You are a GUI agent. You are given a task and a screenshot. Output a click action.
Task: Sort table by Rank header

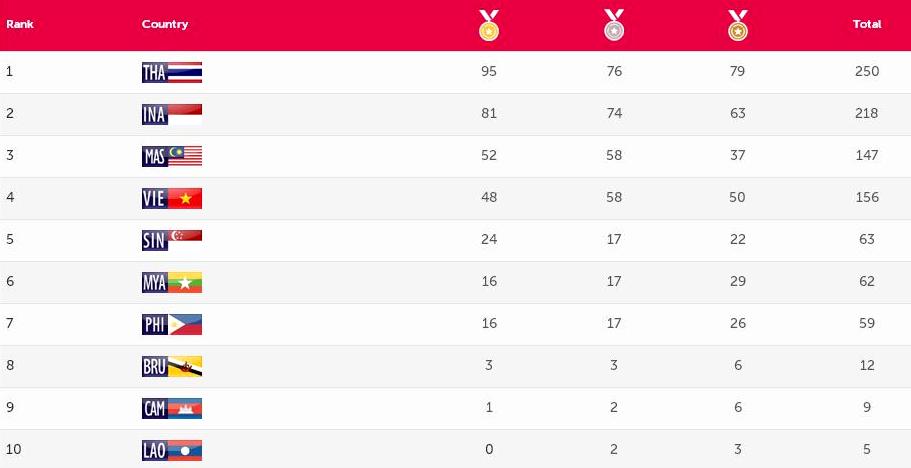coord(20,24)
